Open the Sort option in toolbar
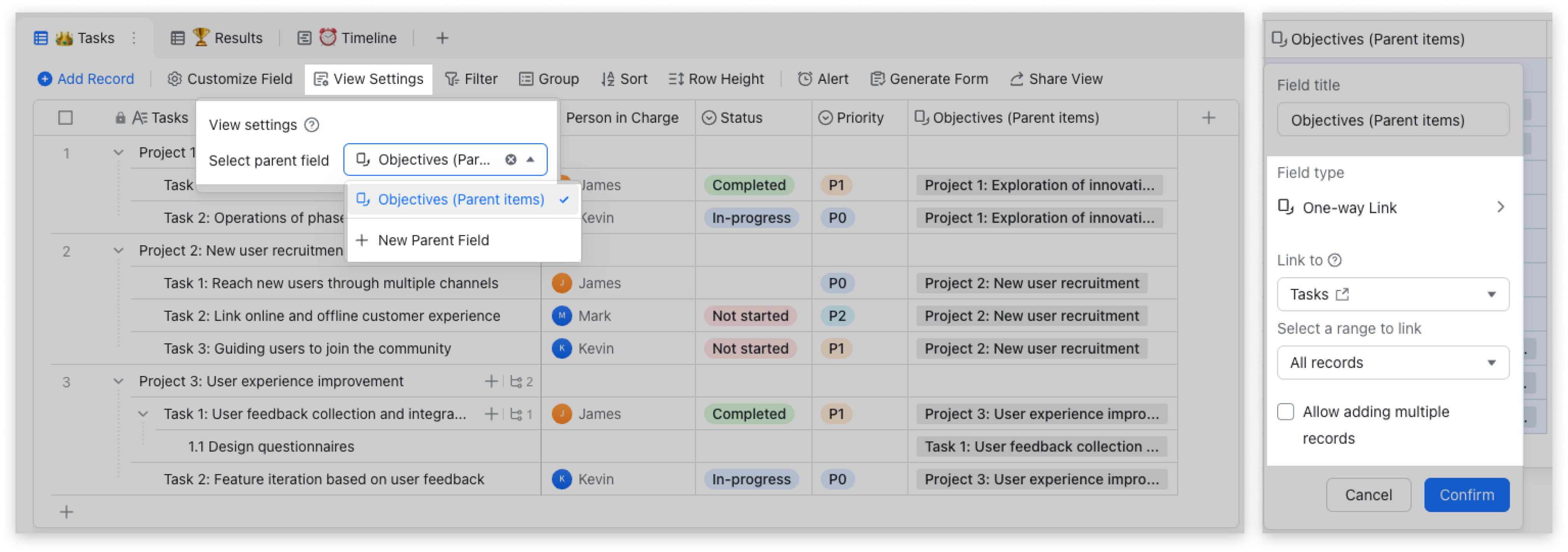The width and height of the screenshot is (1568, 552). 624,79
